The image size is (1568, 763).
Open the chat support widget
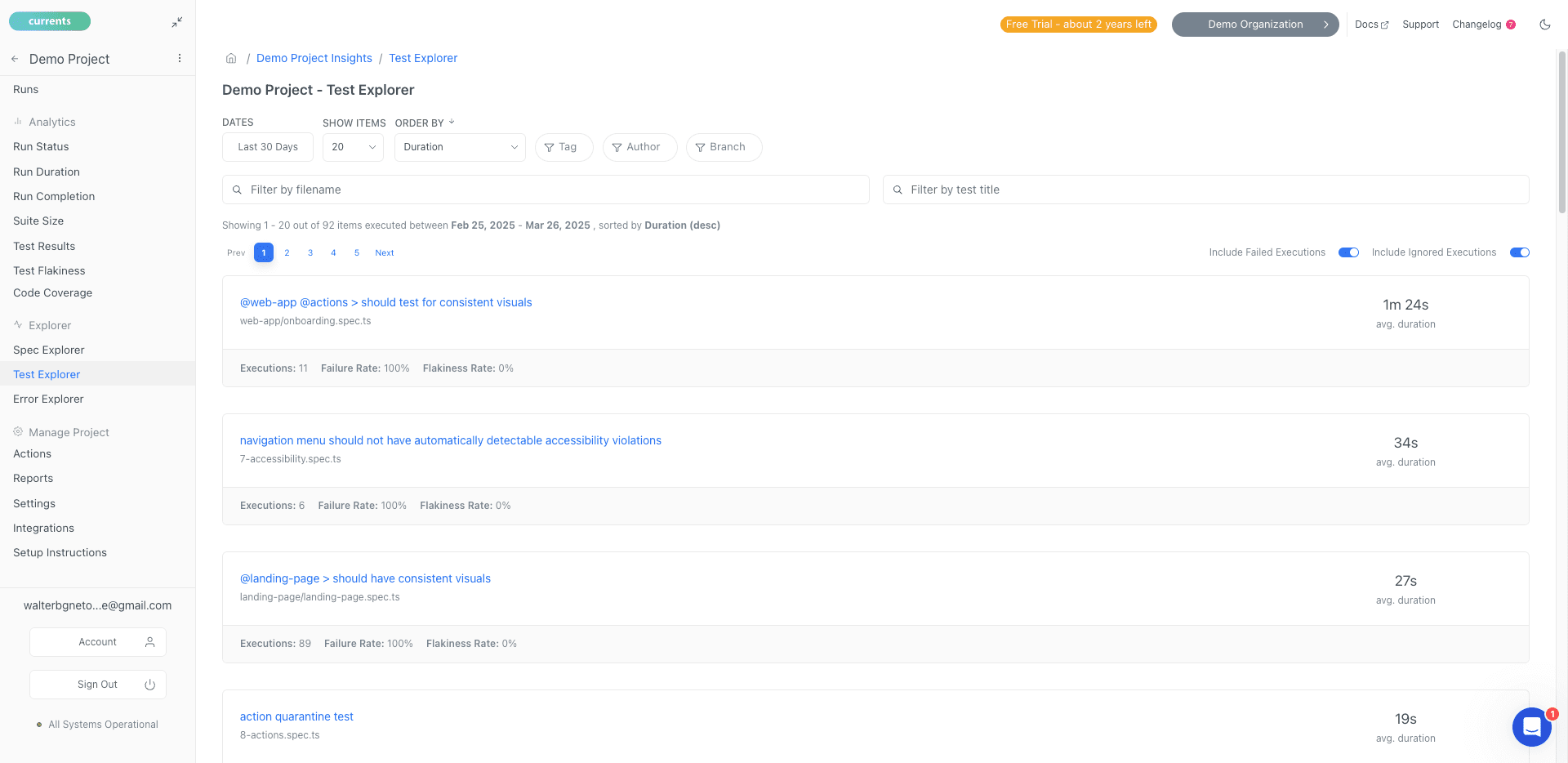click(1531, 726)
